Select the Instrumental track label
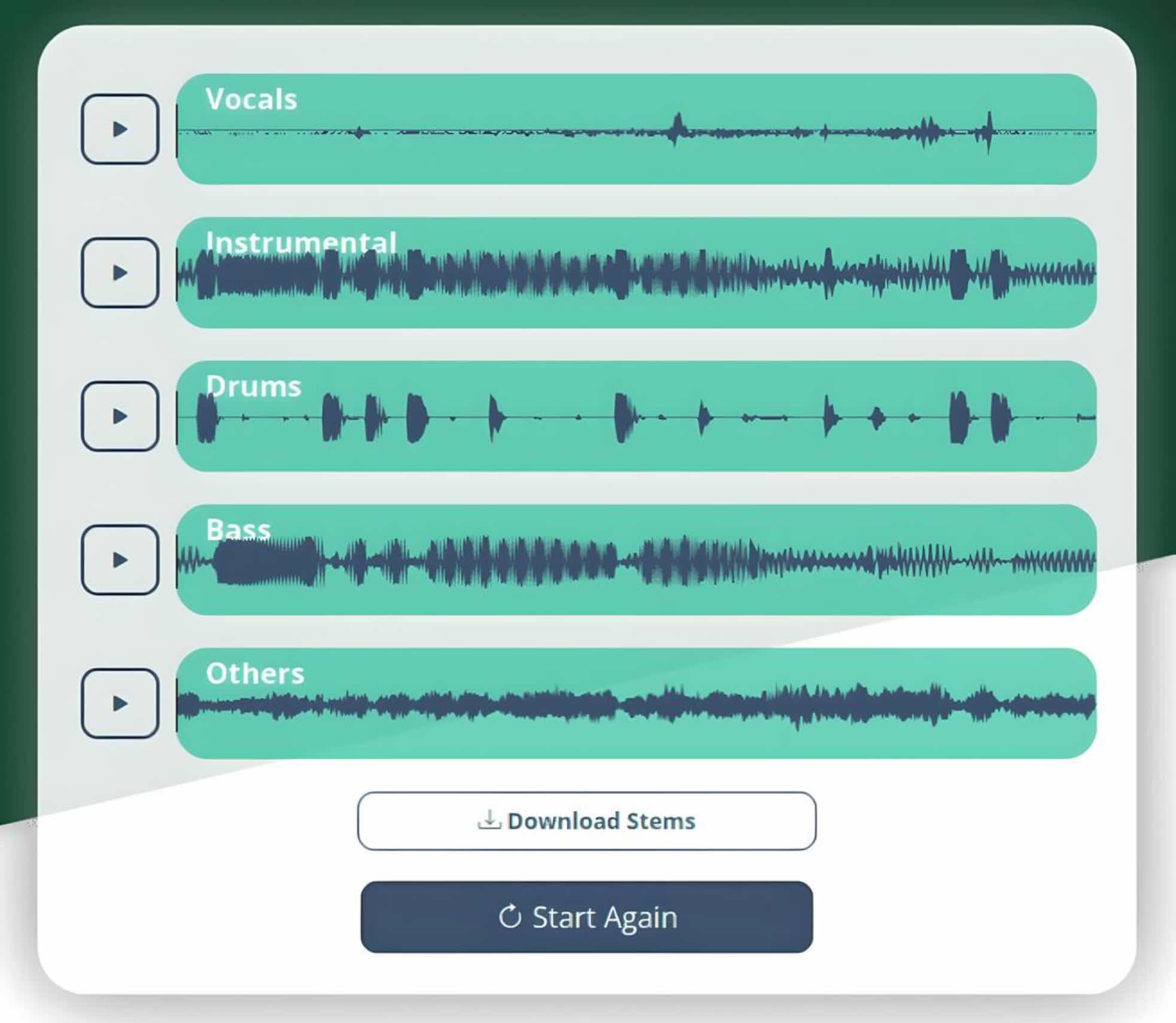Screen dimensions: 1176x1023 (x=300, y=243)
